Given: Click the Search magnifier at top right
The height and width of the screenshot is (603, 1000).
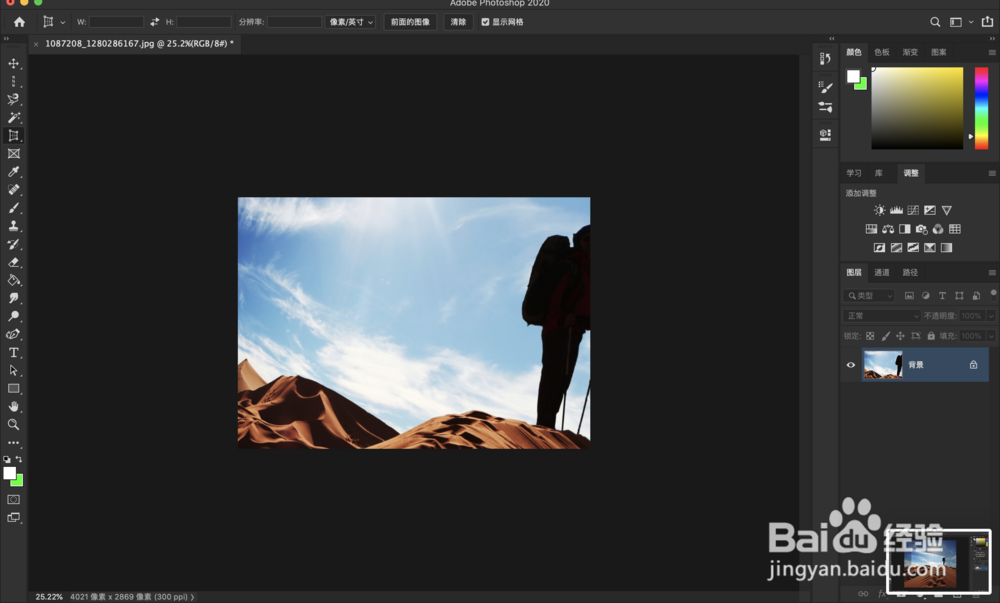Looking at the screenshot, I should [x=935, y=22].
